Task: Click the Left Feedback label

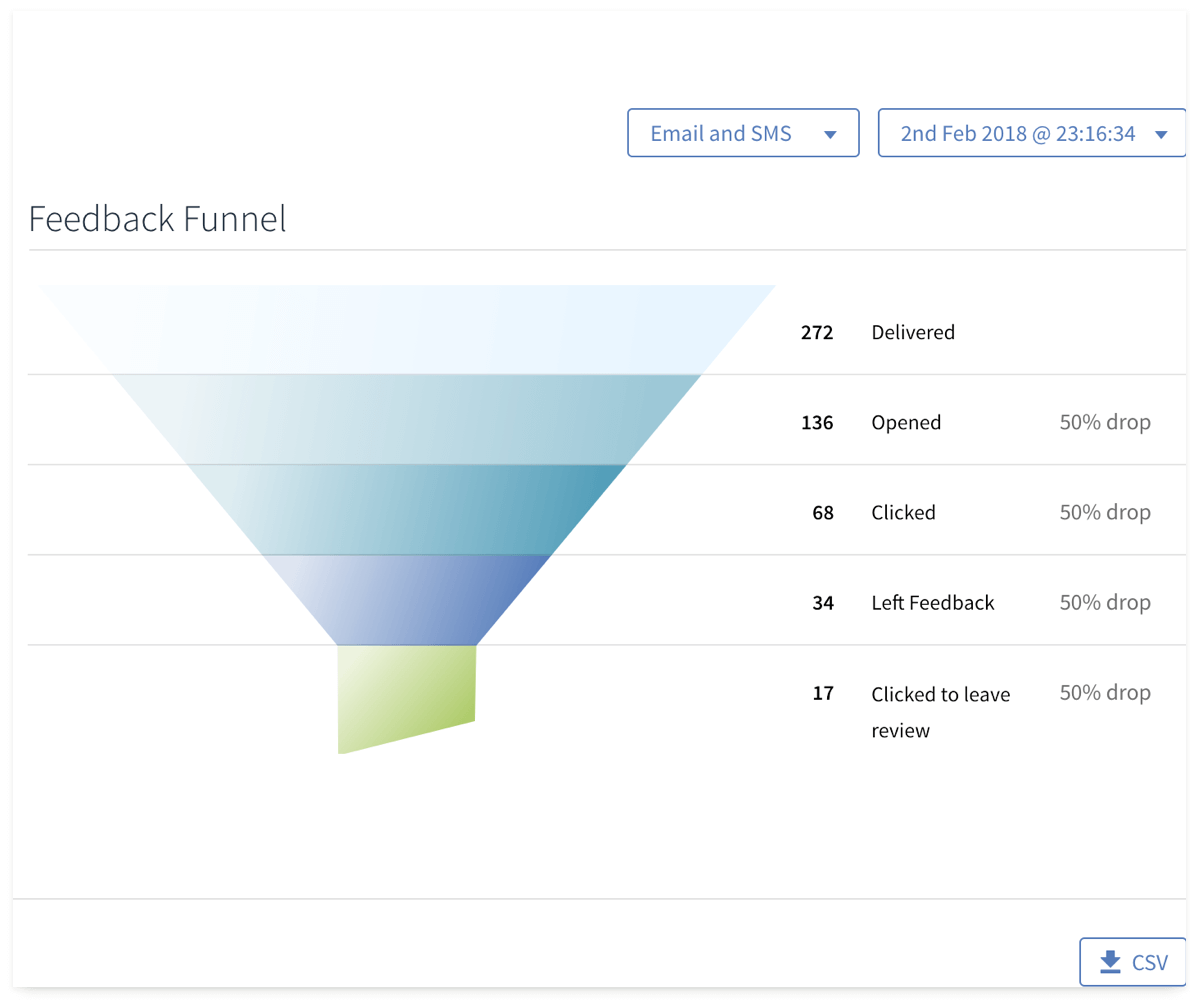Action: click(x=933, y=603)
